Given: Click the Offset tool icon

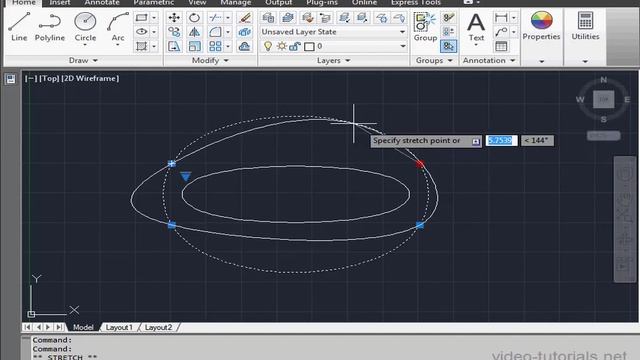Looking at the screenshot, I should 244,46.
